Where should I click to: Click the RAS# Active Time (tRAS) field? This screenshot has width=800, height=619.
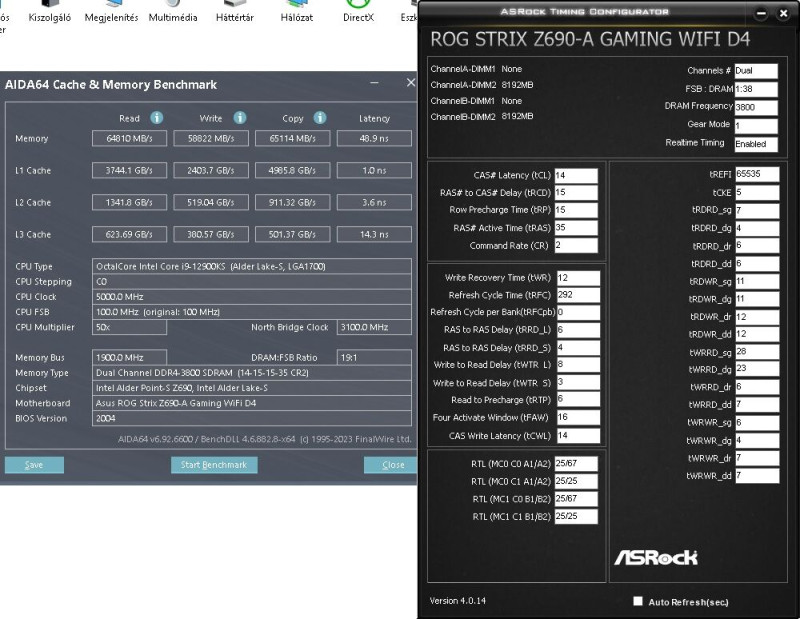click(576, 228)
